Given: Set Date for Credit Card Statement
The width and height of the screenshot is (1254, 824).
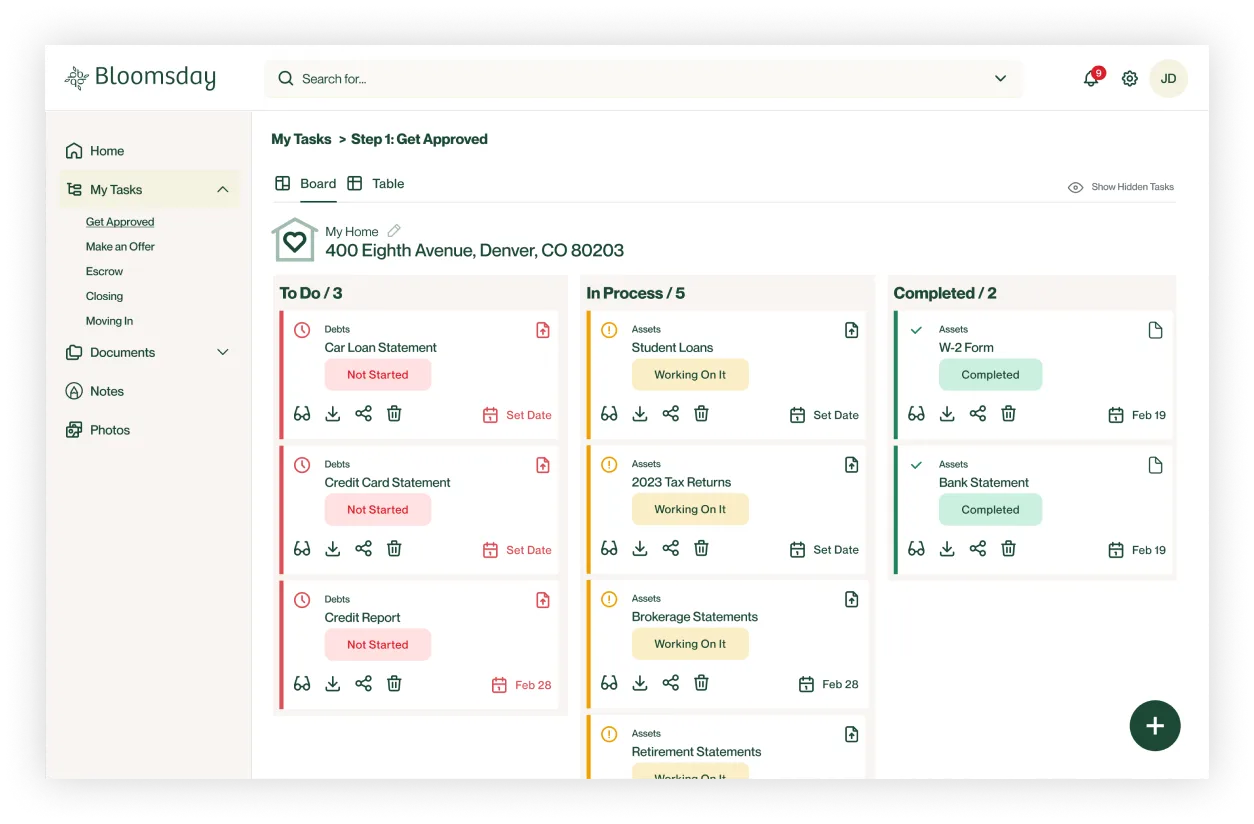Looking at the screenshot, I should (517, 550).
